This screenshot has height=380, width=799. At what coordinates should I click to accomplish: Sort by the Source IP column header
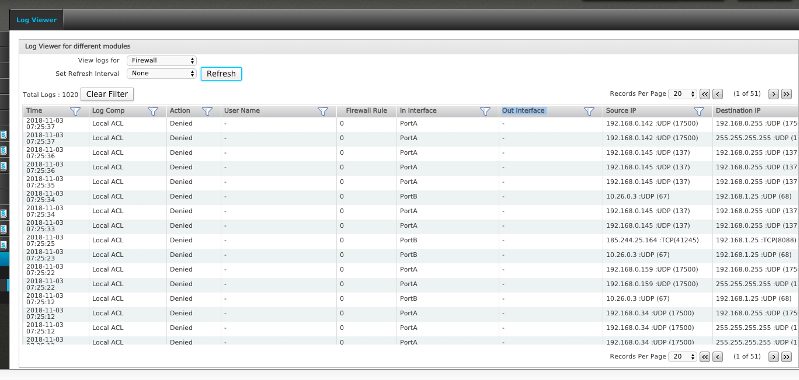[x=621, y=111]
